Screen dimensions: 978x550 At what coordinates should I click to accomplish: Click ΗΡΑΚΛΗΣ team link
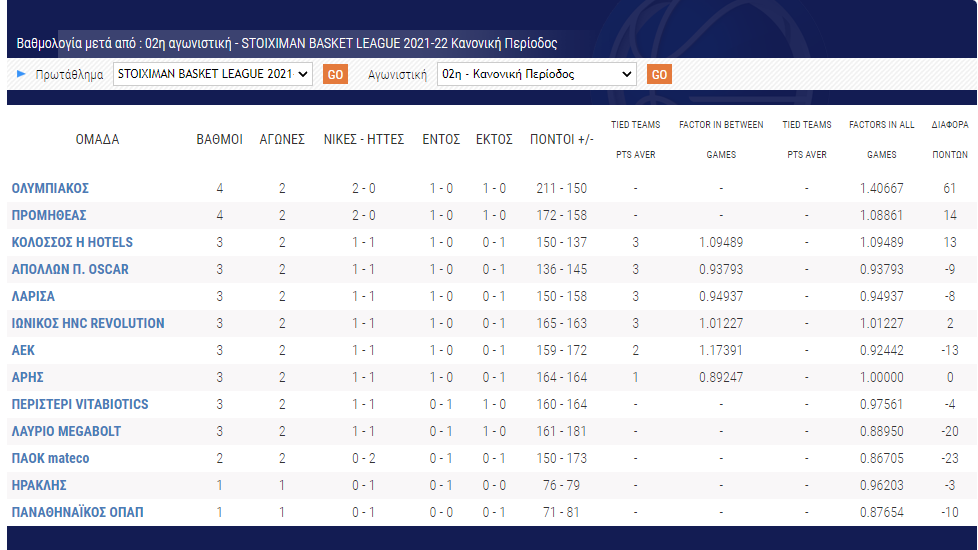39,485
